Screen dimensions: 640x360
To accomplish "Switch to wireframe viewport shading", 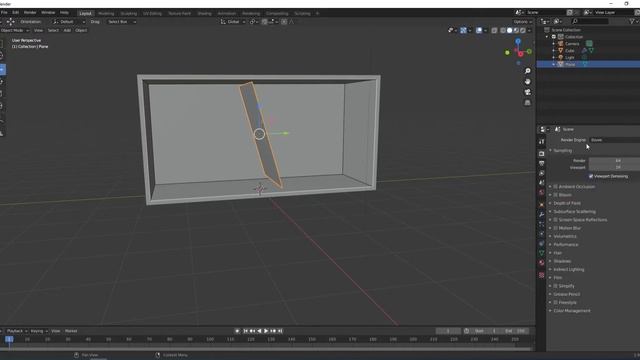I will pos(503,30).
